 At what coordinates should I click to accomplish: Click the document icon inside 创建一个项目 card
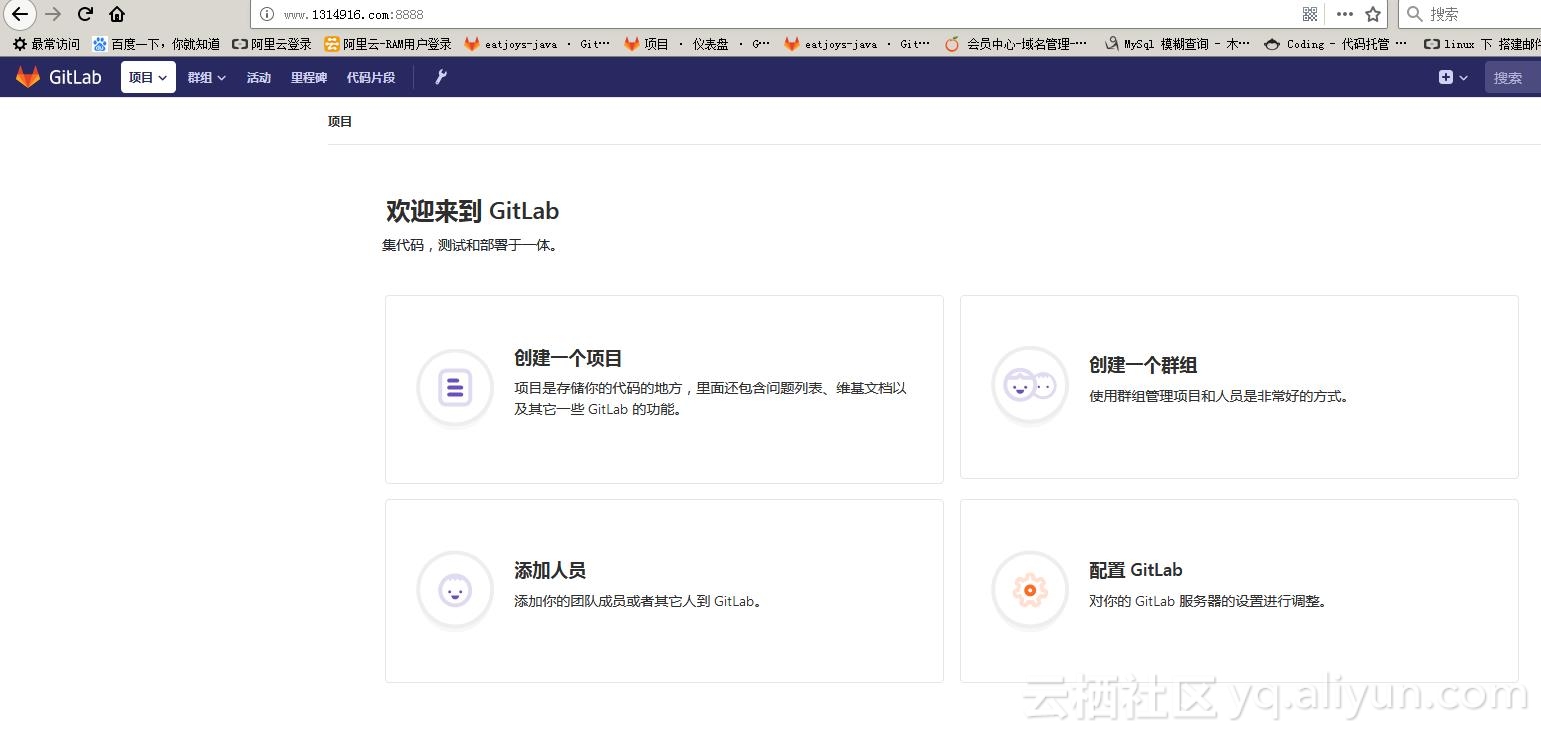click(x=455, y=387)
